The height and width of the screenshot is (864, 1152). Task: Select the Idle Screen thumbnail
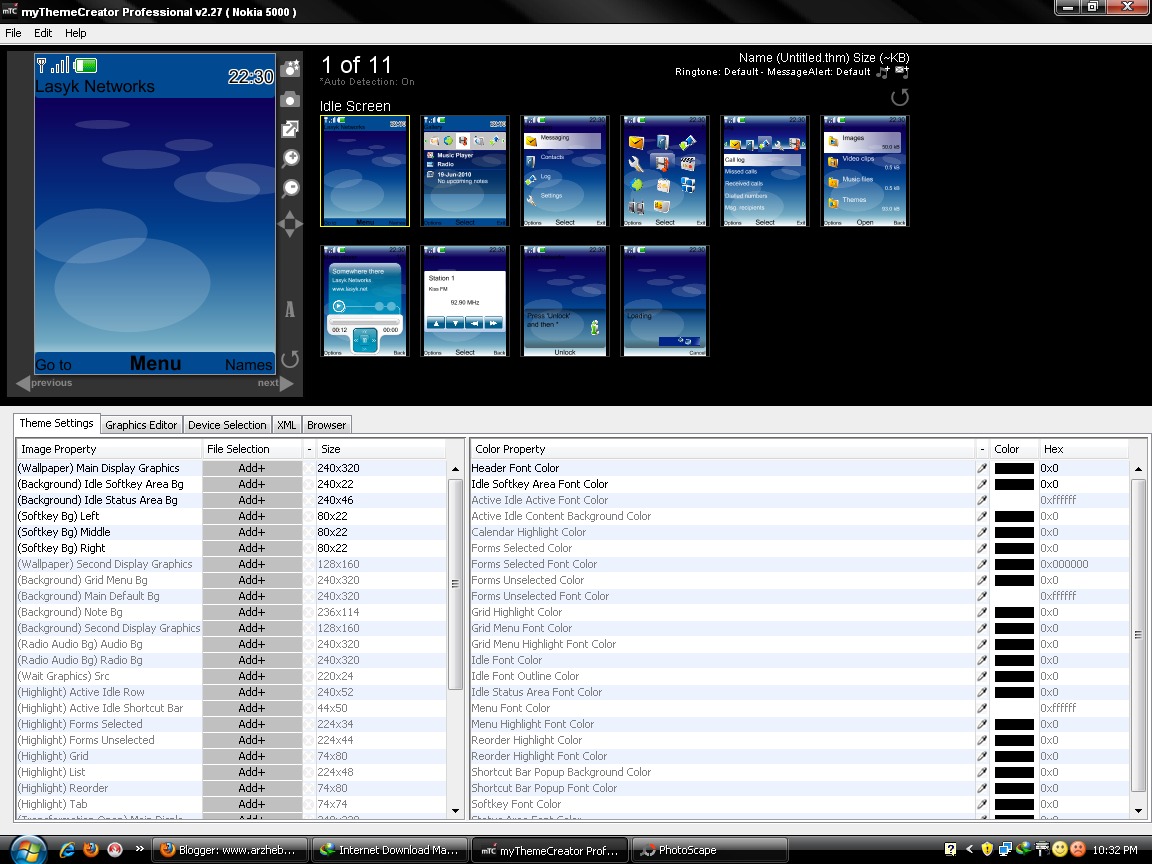coord(365,170)
